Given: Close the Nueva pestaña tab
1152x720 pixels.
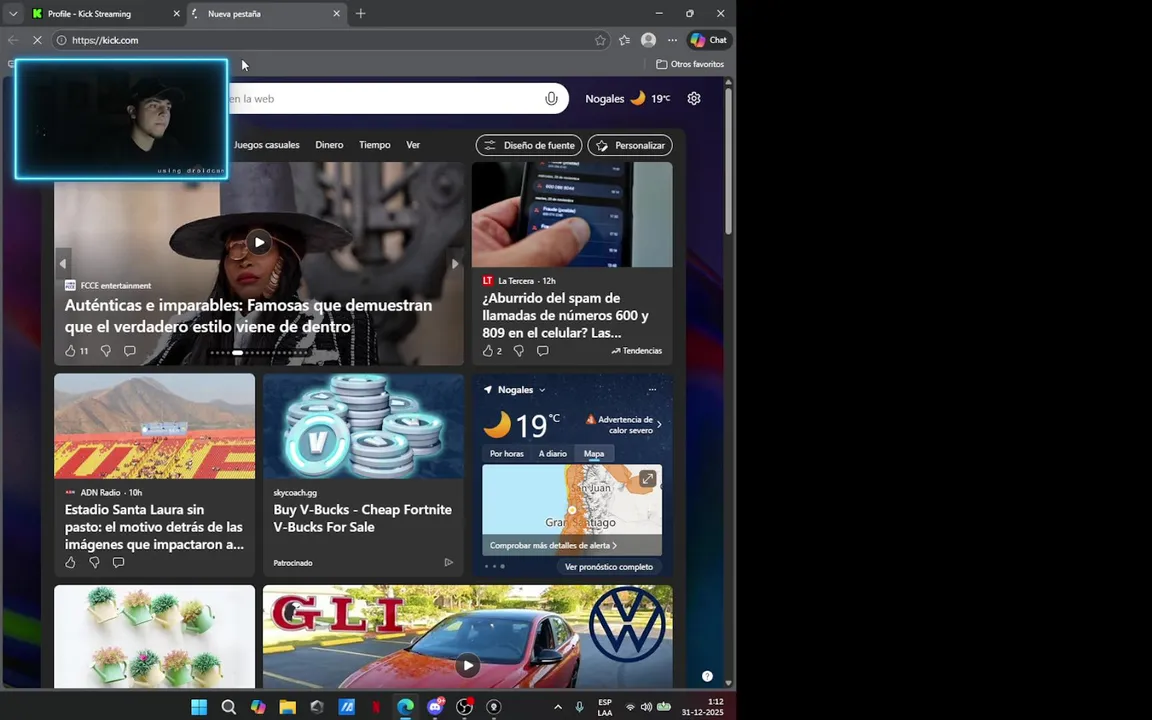Looking at the screenshot, I should tap(336, 13).
